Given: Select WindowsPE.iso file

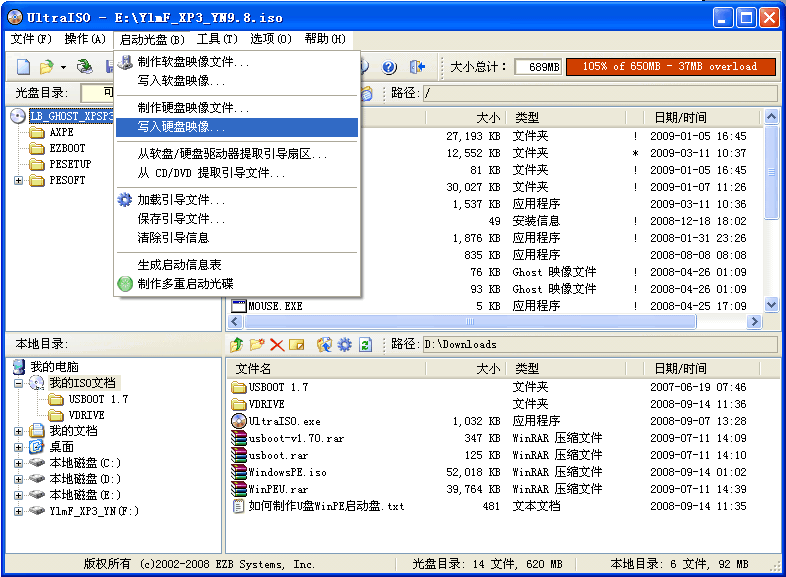Looking at the screenshot, I should [x=279, y=472].
